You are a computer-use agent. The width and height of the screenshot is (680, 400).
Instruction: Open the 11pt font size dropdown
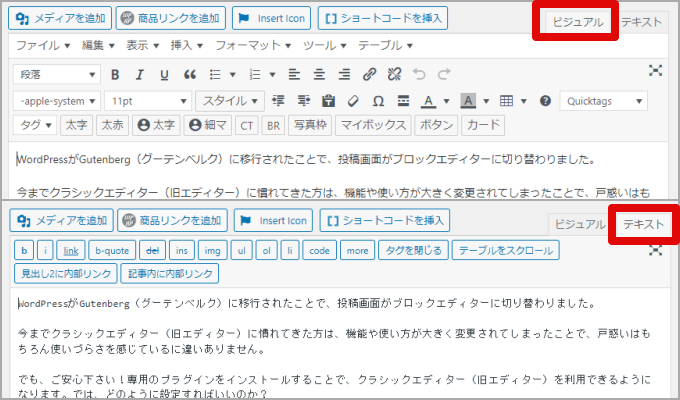[x=148, y=101]
